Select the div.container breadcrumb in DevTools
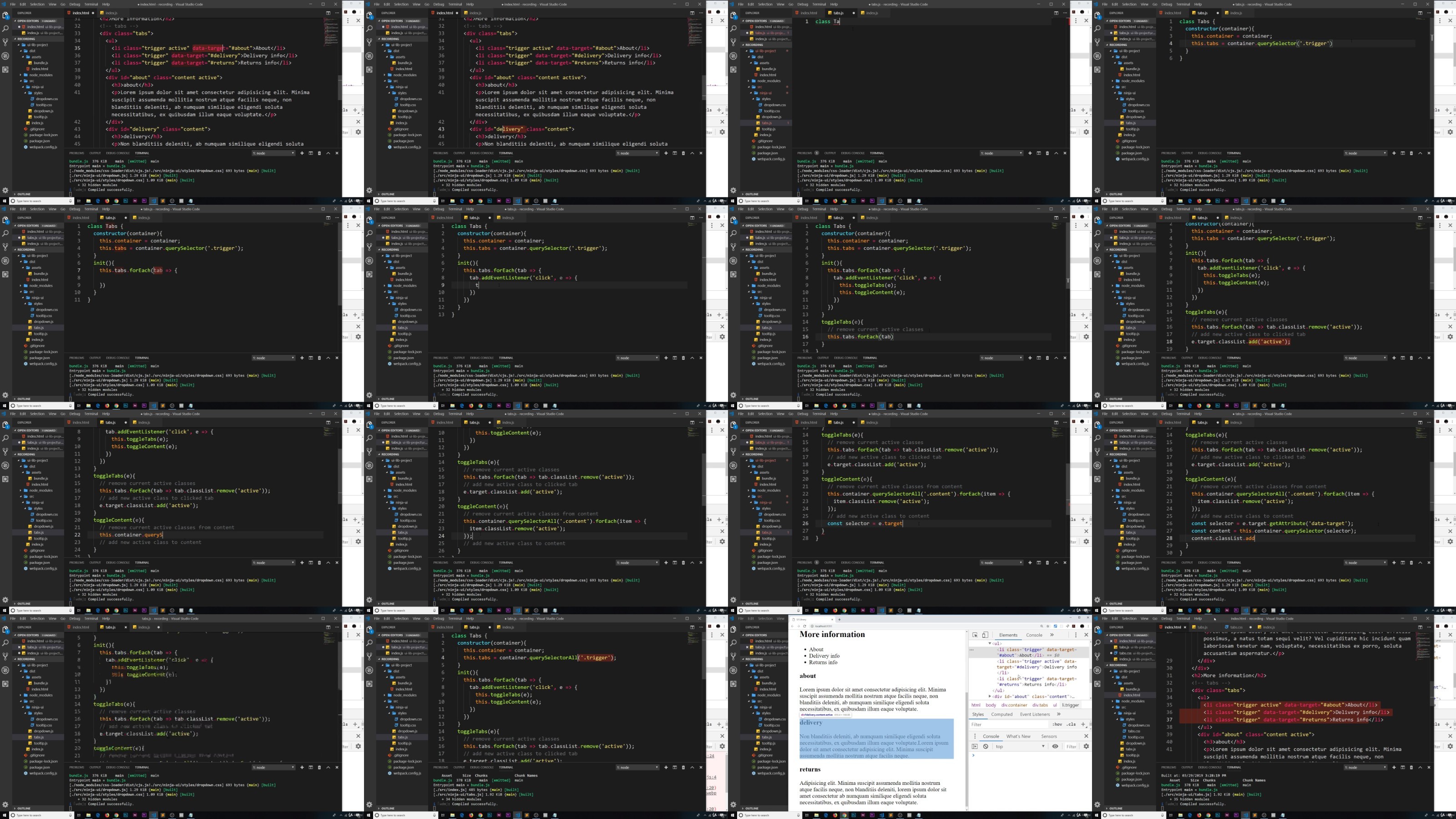Viewport: 1456px width, 819px height. [1015, 705]
